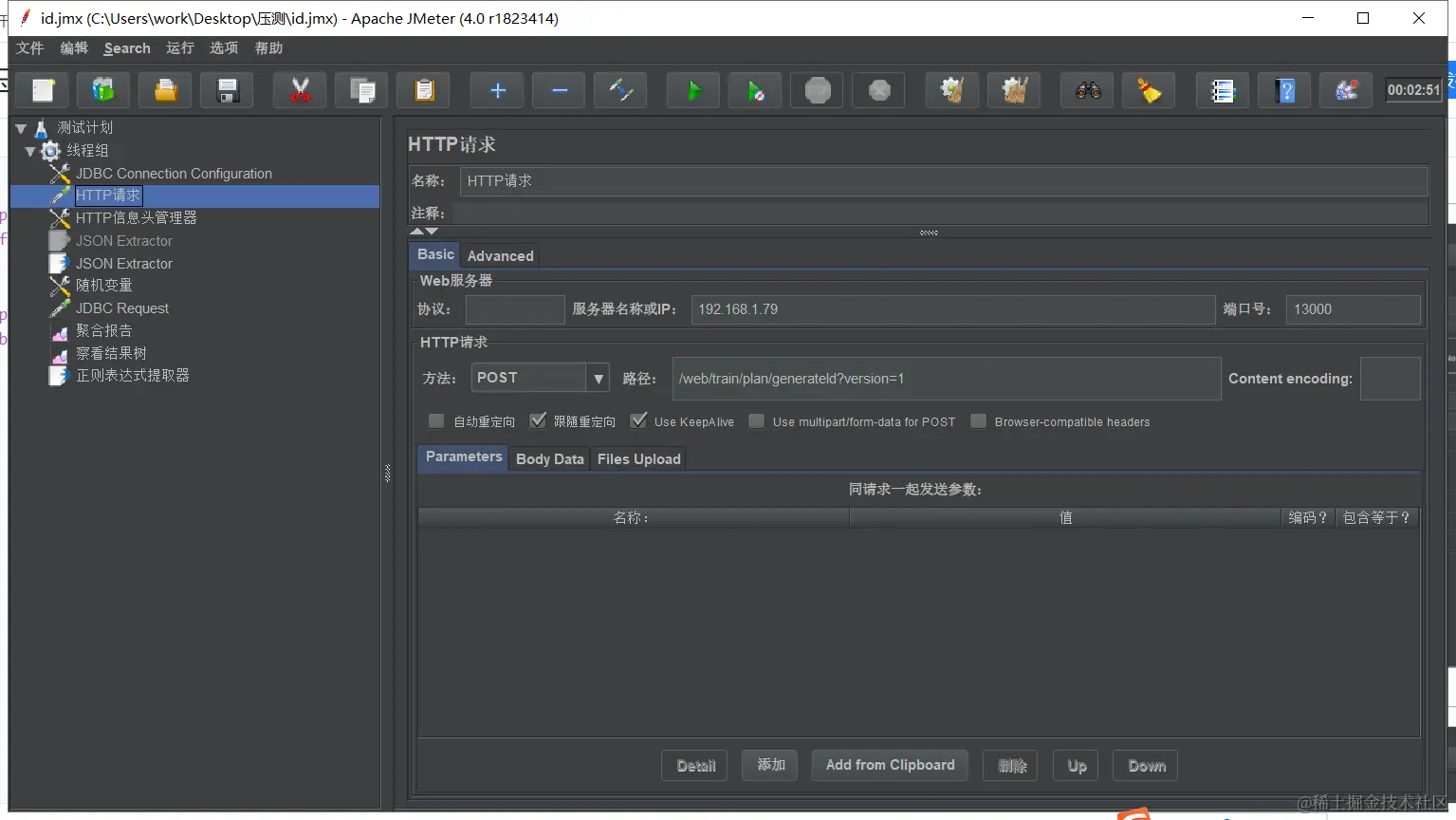Click the Open file folder icon
This screenshot has height=820, width=1456.
(165, 90)
